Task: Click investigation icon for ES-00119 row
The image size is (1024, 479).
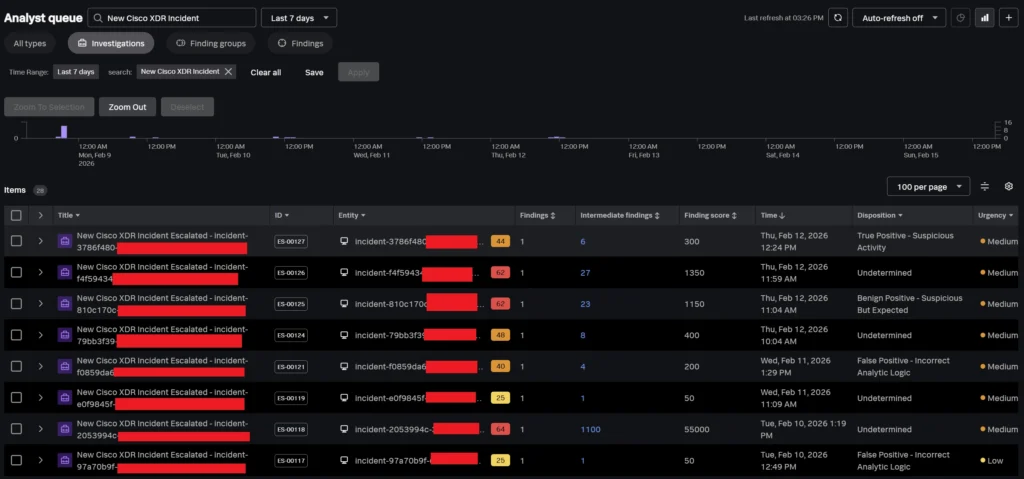Action: (x=64, y=398)
